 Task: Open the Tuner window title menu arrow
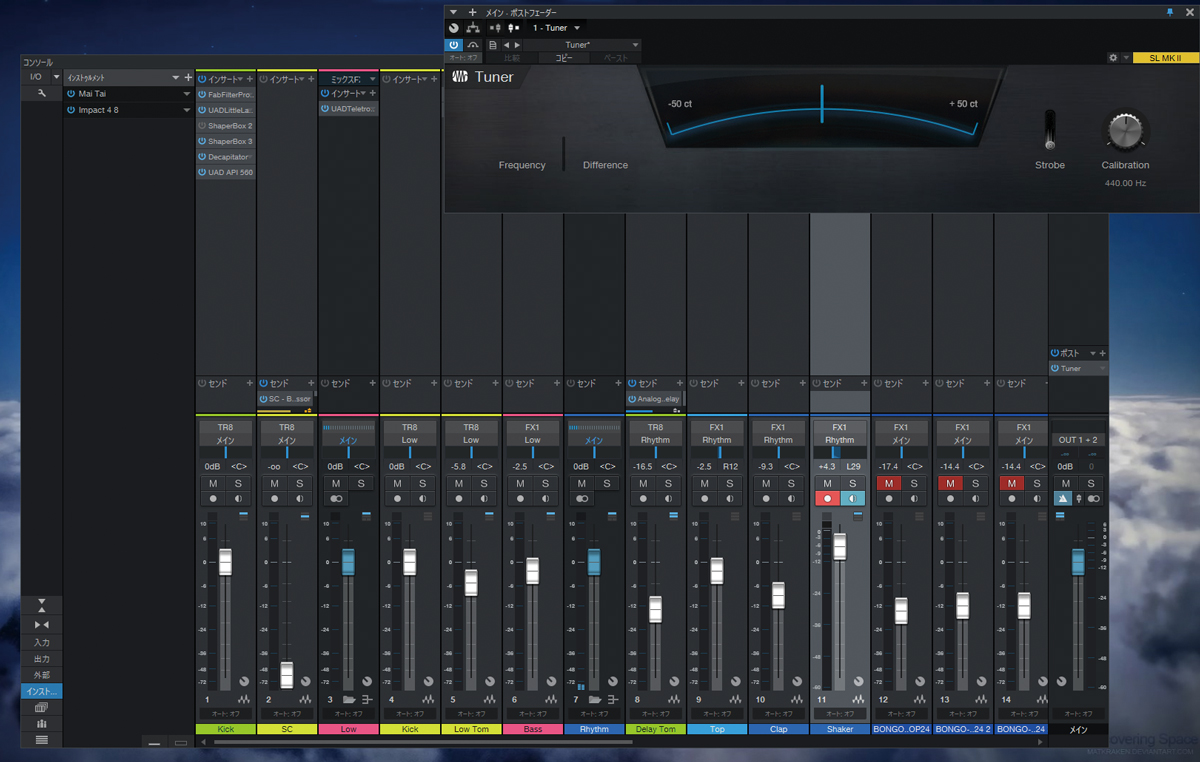coord(454,12)
